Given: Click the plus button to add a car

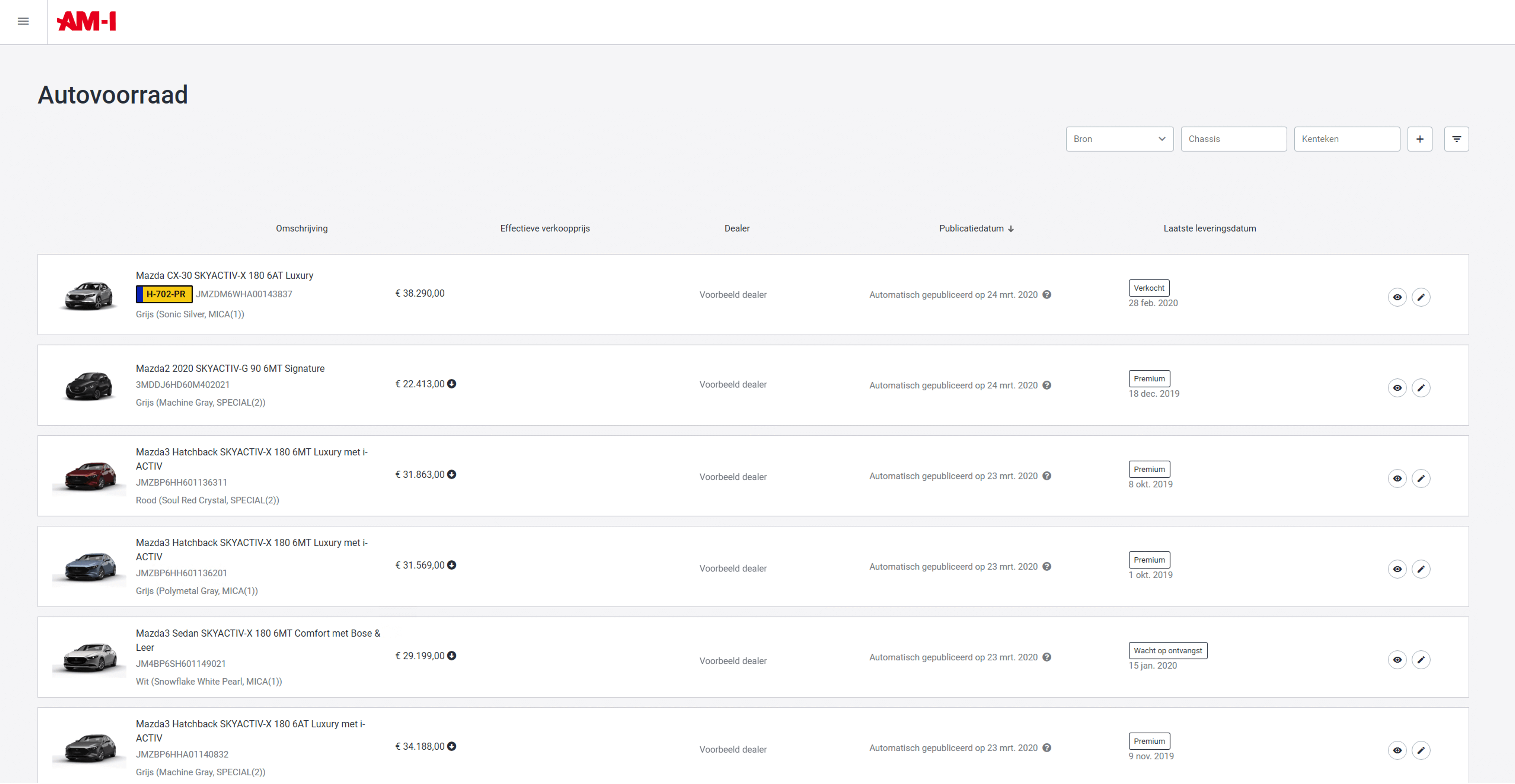Looking at the screenshot, I should [x=1419, y=139].
